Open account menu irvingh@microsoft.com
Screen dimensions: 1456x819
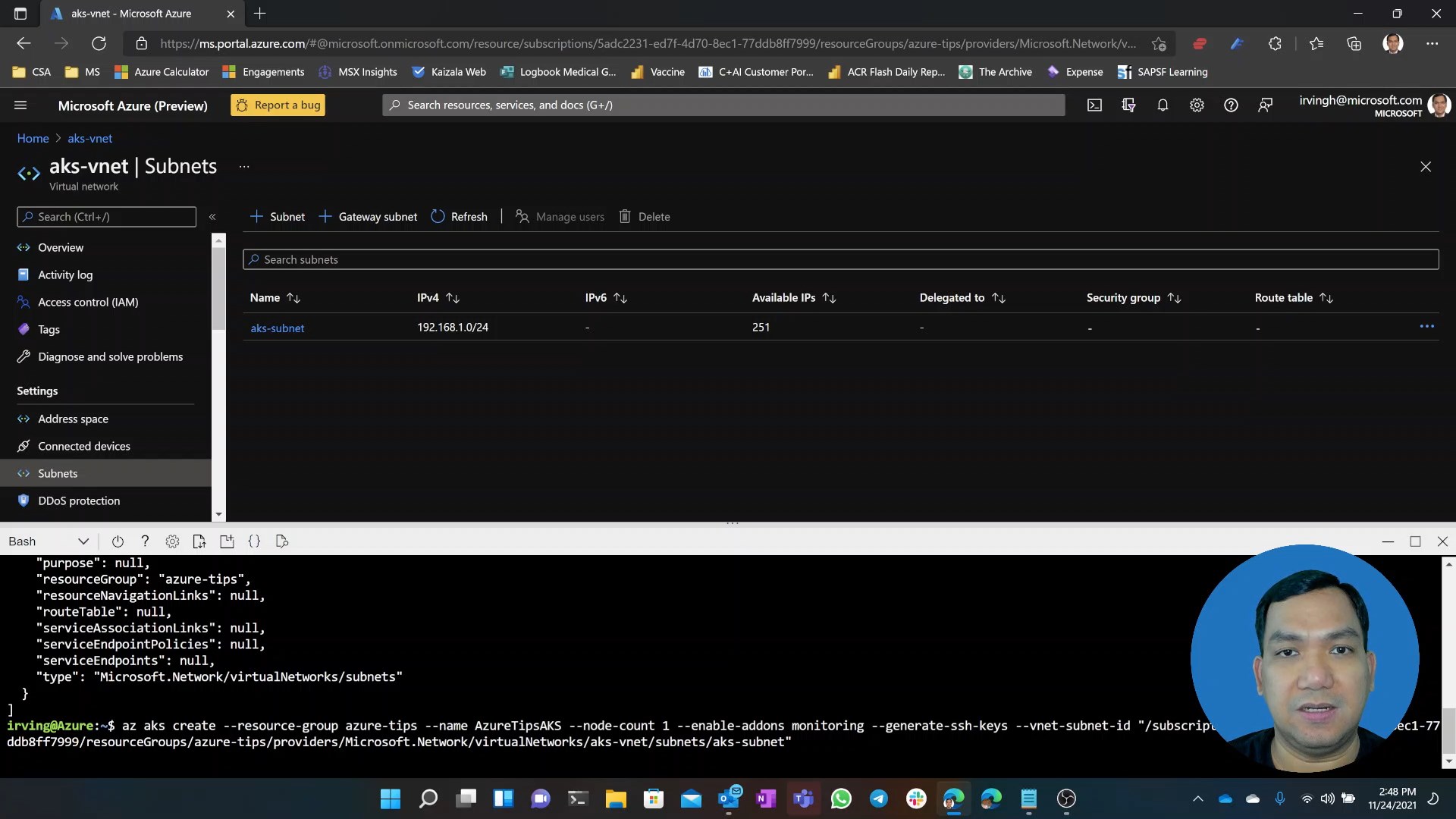point(1374,105)
